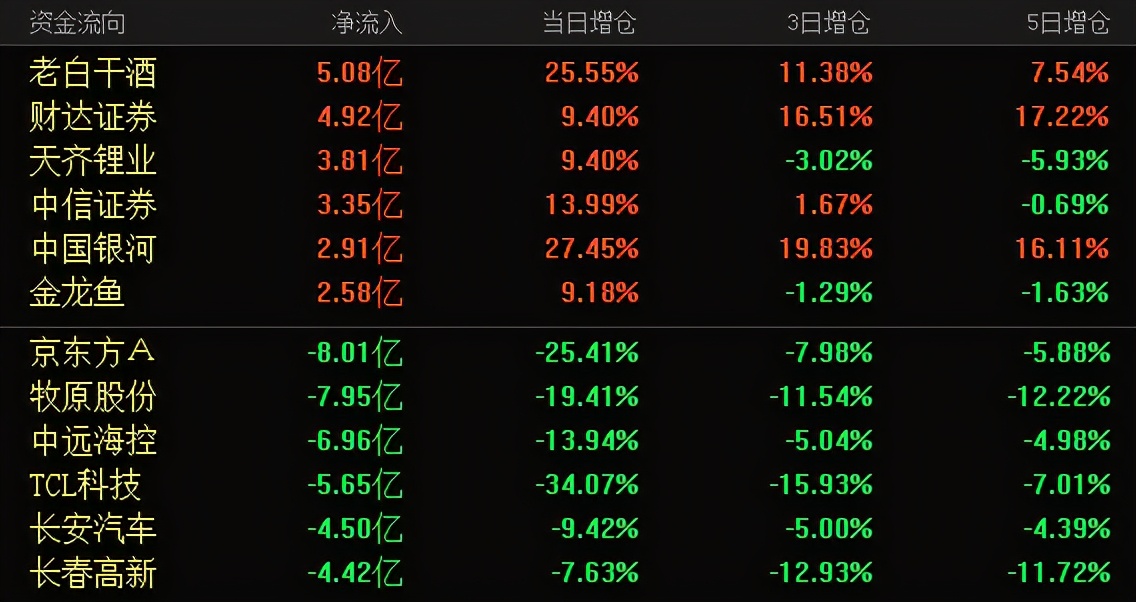
Task: Click on 长安汽车 stock name
Action: (x=93, y=528)
